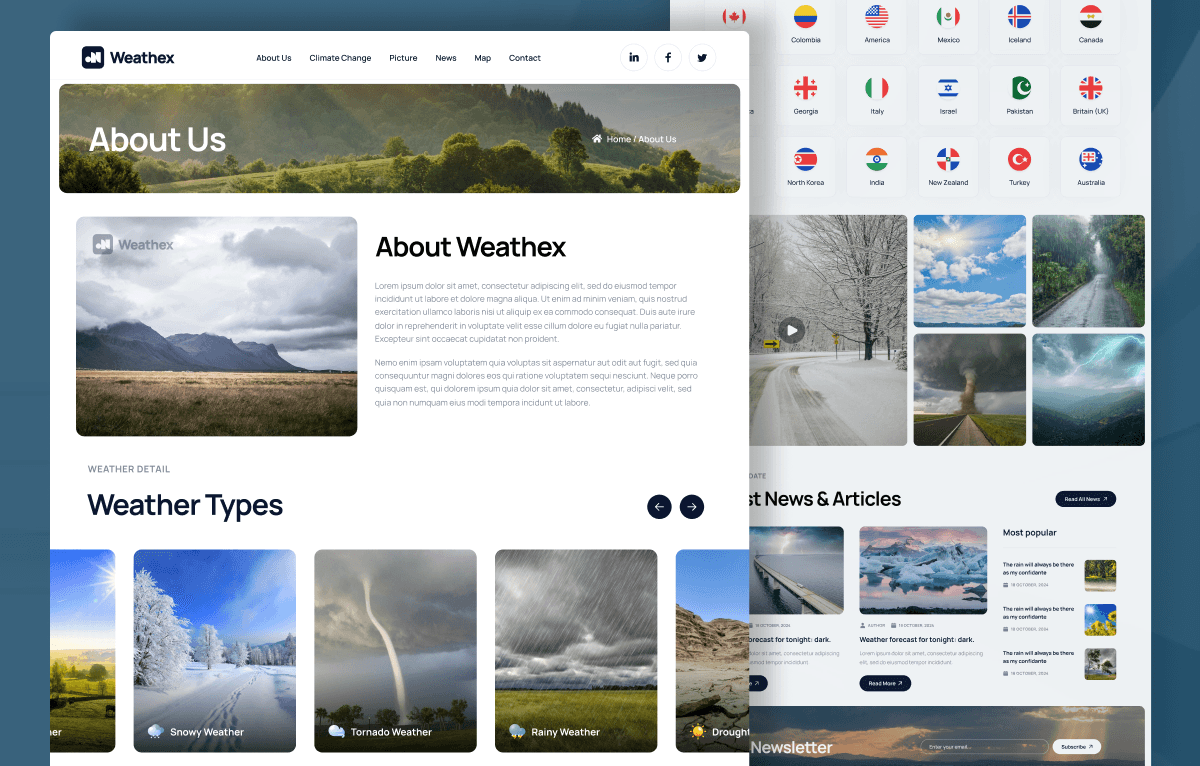Open the Snowy Weather card
This screenshot has width=1200, height=766.
tap(214, 650)
